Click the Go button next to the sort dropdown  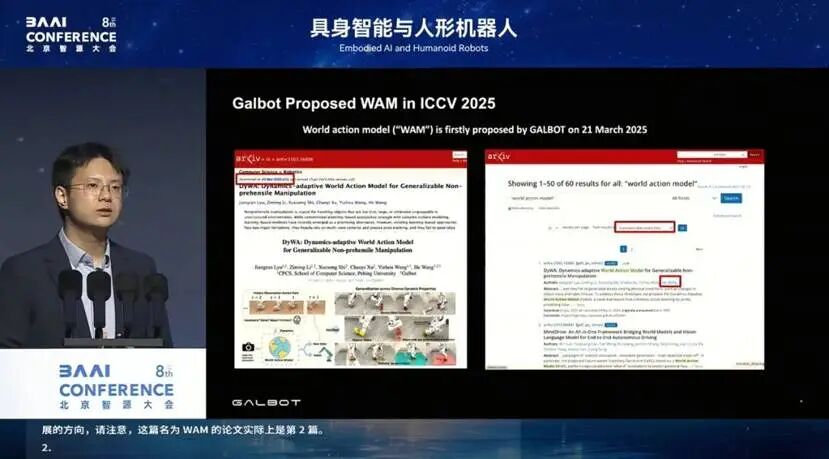pos(682,227)
